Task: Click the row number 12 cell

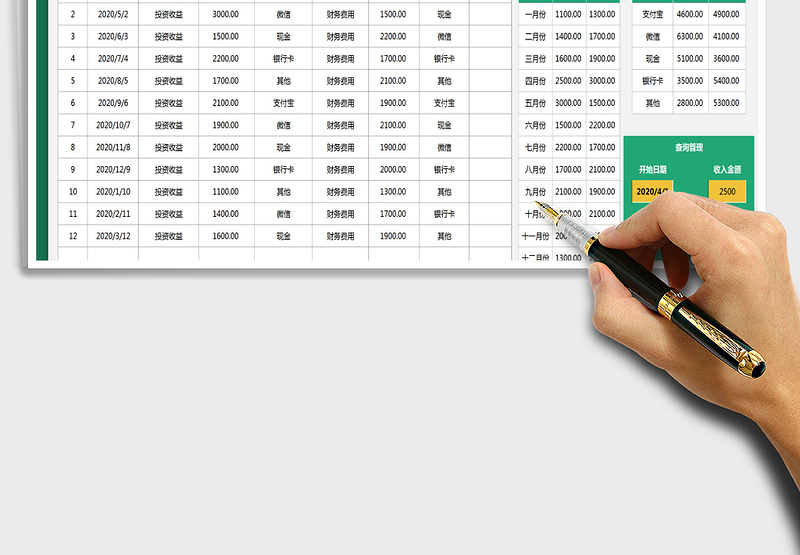Action: click(72, 236)
